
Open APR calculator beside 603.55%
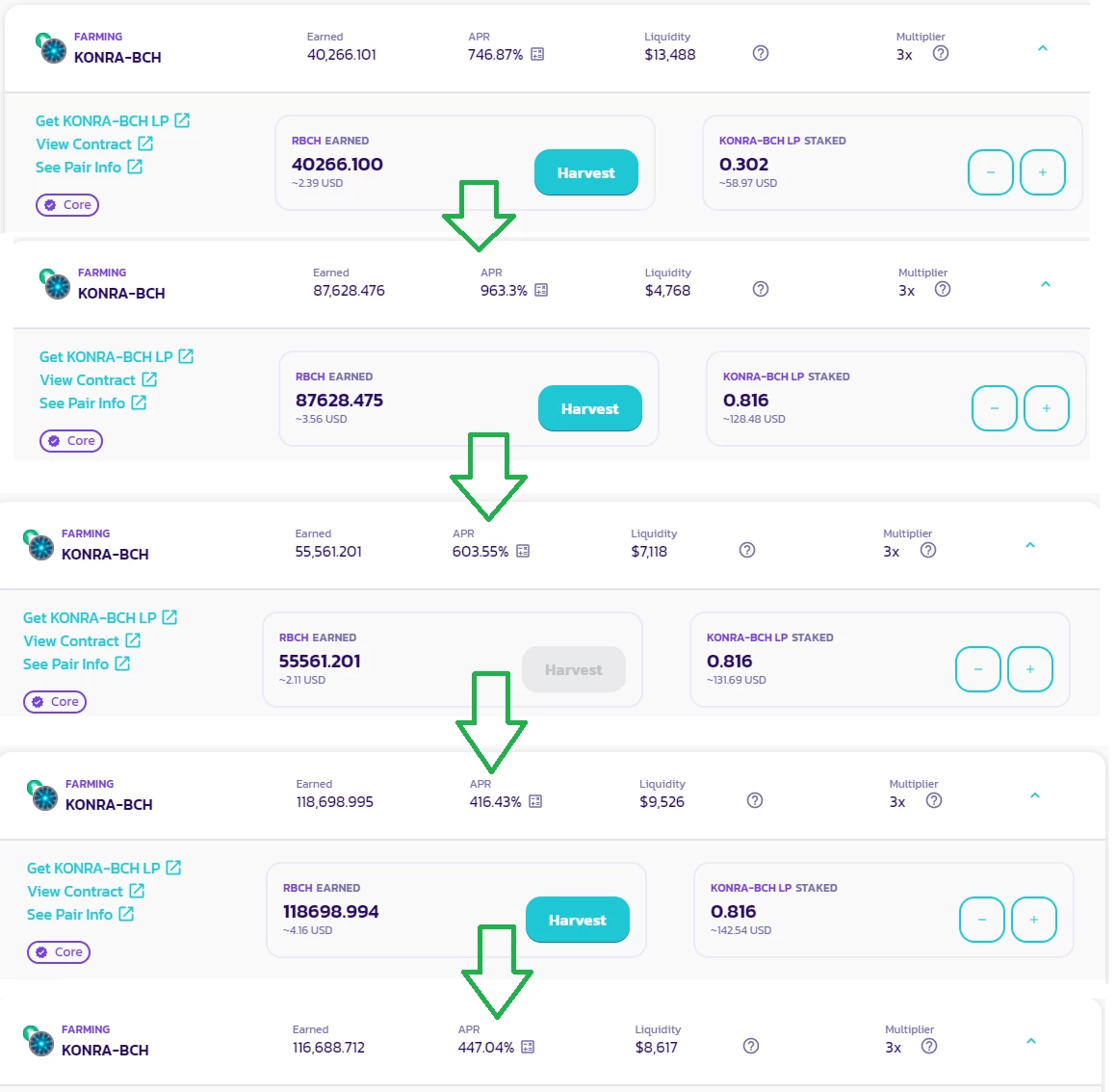tap(523, 551)
